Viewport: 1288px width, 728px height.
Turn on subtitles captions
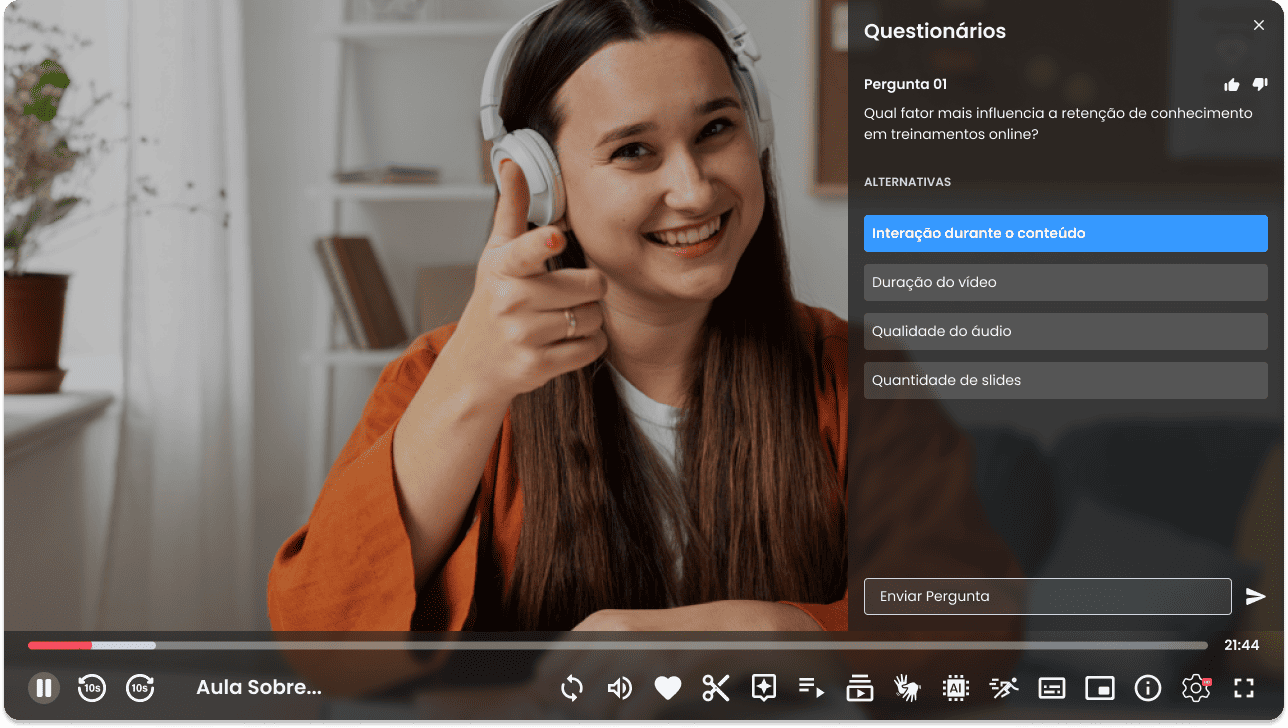pyautogui.click(x=1052, y=688)
